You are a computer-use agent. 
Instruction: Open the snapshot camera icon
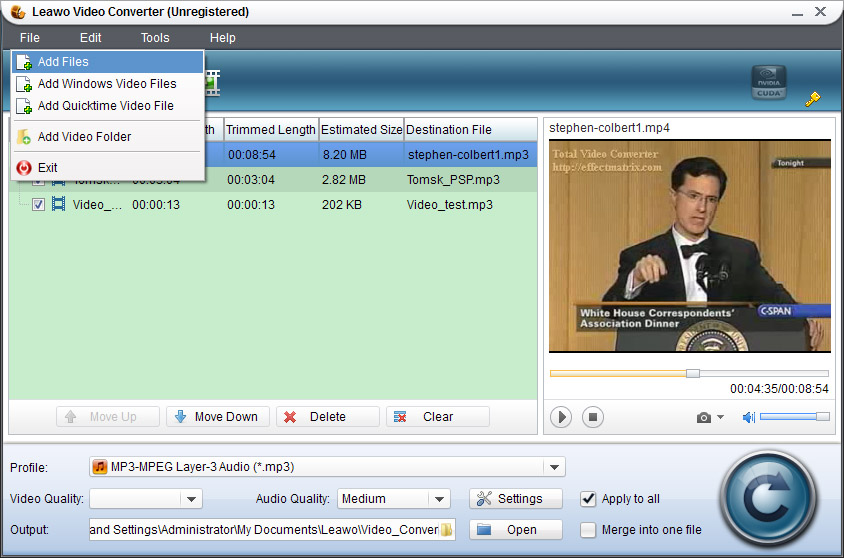704,418
